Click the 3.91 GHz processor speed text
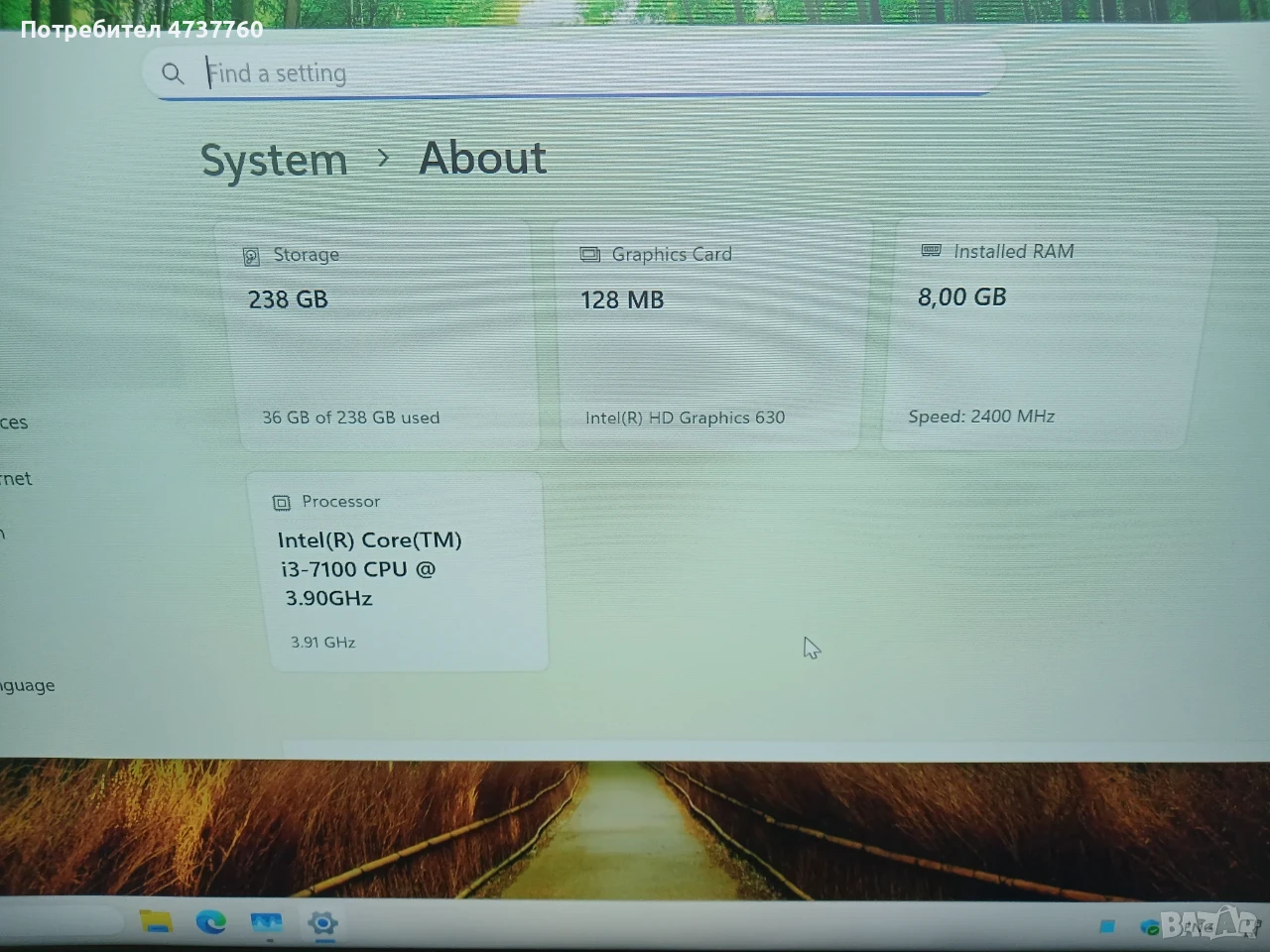The height and width of the screenshot is (952, 1270). (323, 642)
